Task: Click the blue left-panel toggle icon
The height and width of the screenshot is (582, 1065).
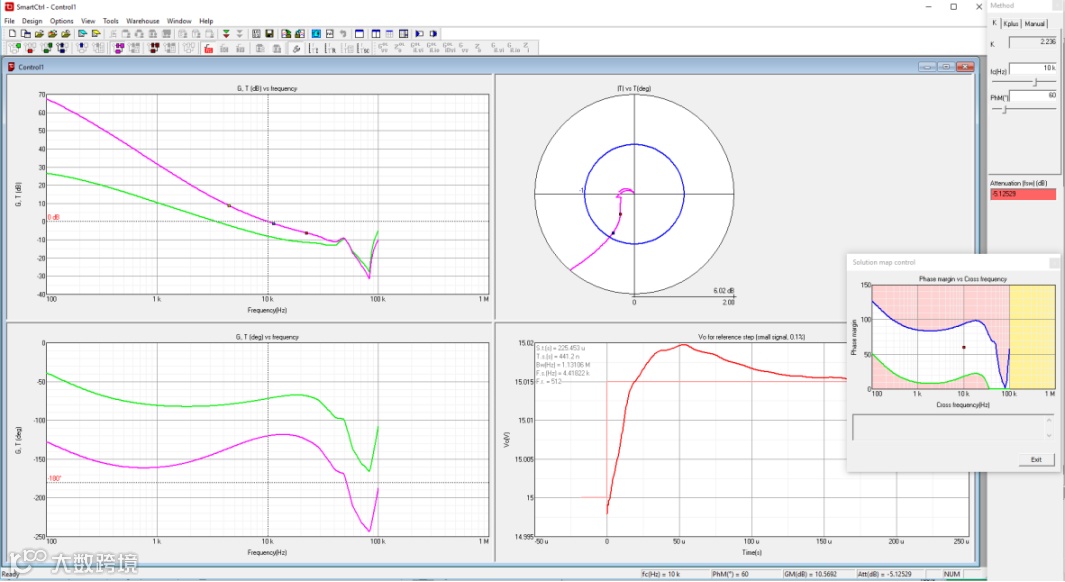Action: pyautogui.click(x=419, y=33)
